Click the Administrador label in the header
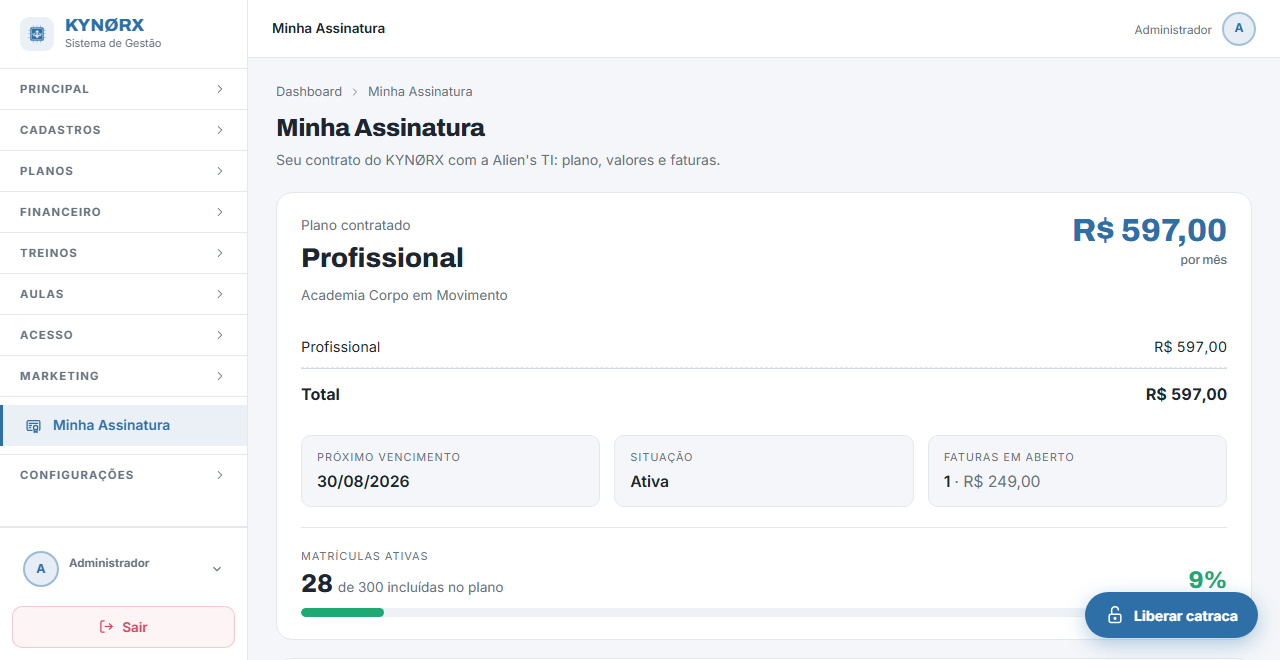This screenshot has width=1280, height=660. pyautogui.click(x=1173, y=30)
